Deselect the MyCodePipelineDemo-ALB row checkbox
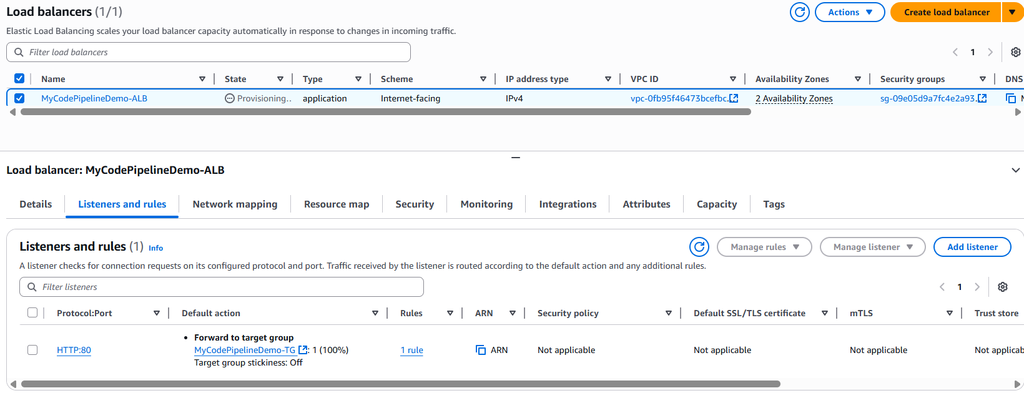 20,99
